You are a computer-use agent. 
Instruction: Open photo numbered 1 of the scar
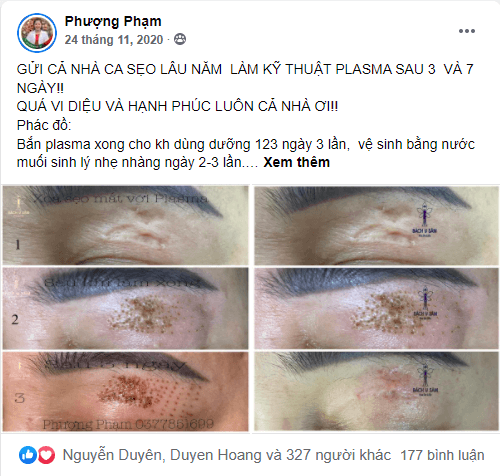[125, 225]
